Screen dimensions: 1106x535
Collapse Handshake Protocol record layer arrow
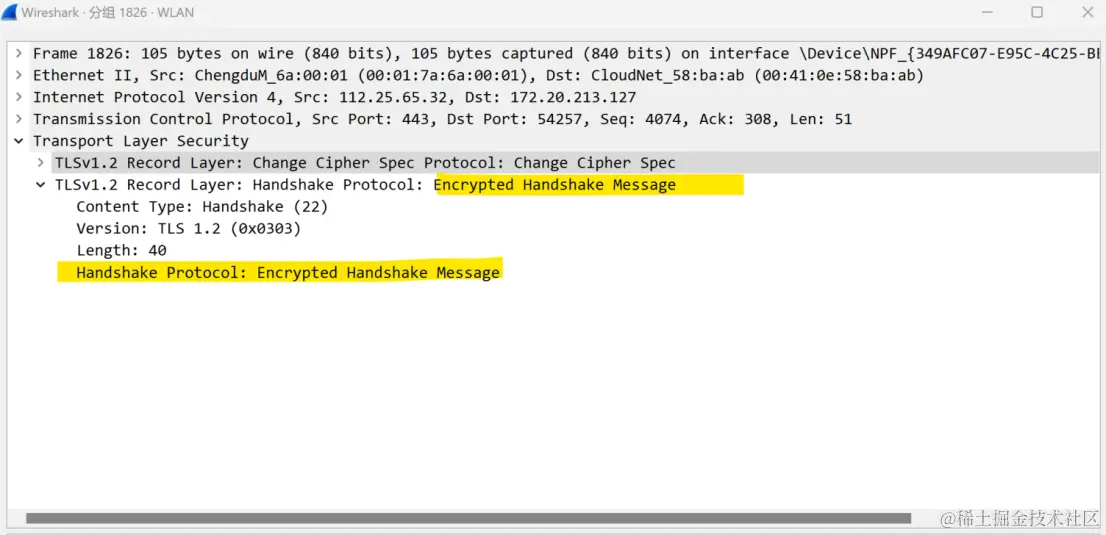42,185
